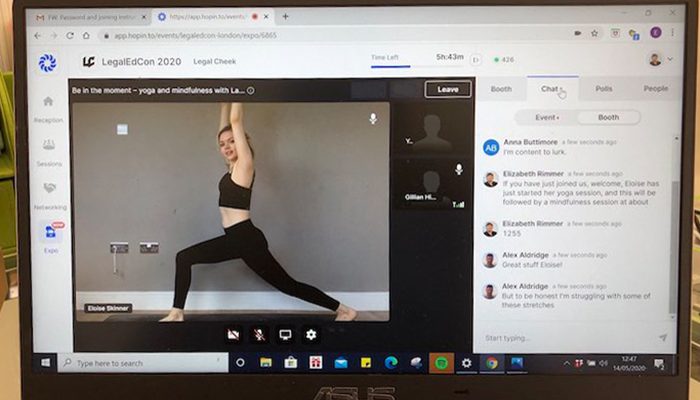Open the Windows notification center

point(659,364)
